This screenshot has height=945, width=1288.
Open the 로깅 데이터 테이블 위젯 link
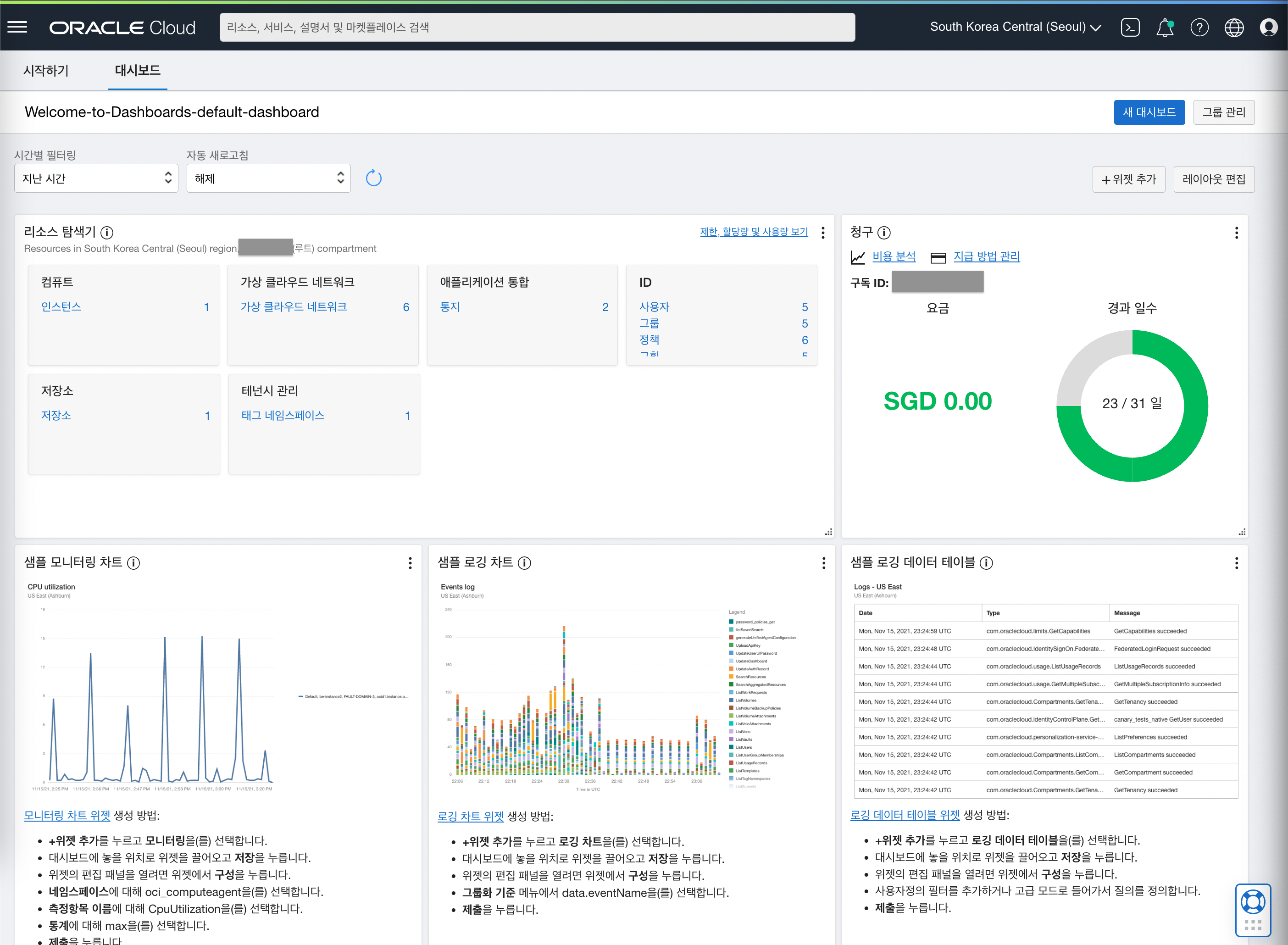coord(905,815)
